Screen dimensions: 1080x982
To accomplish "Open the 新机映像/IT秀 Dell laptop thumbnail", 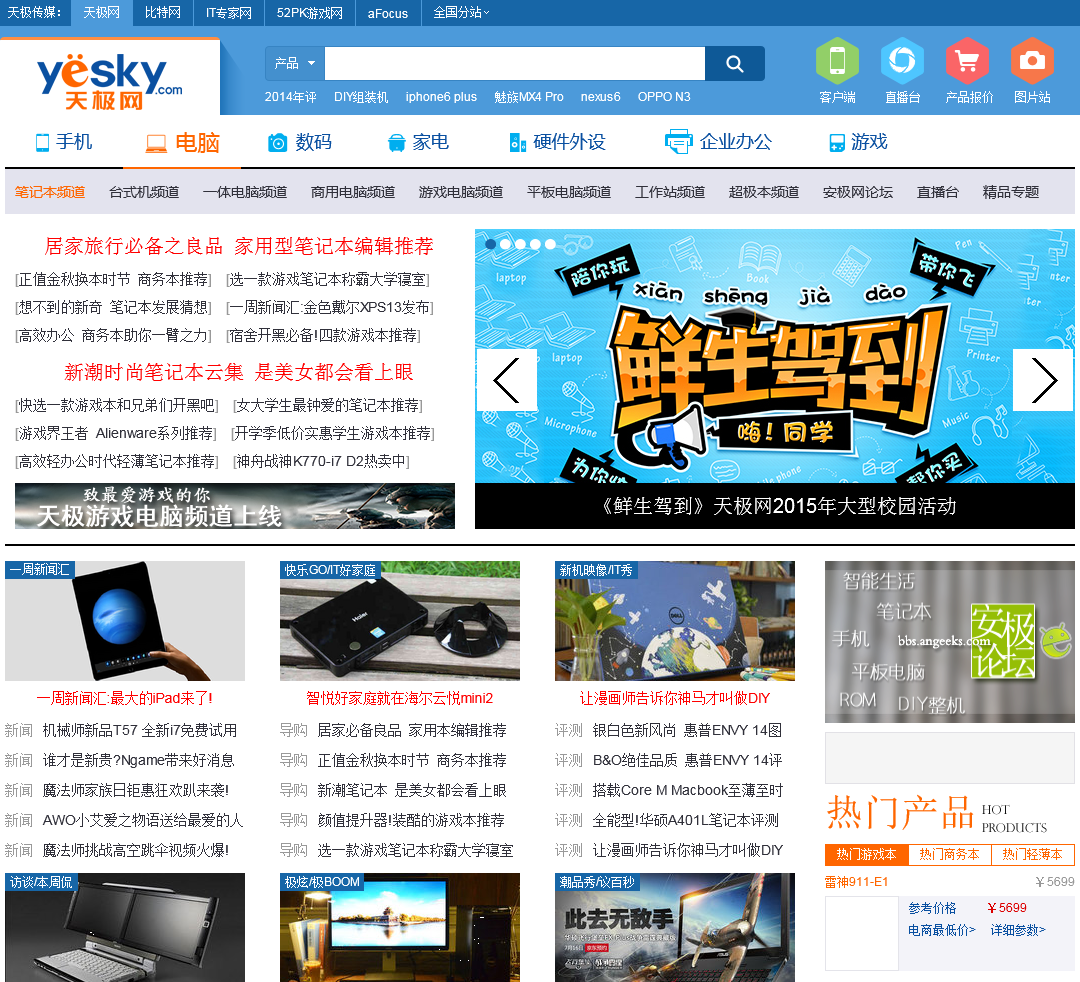I will coord(675,621).
